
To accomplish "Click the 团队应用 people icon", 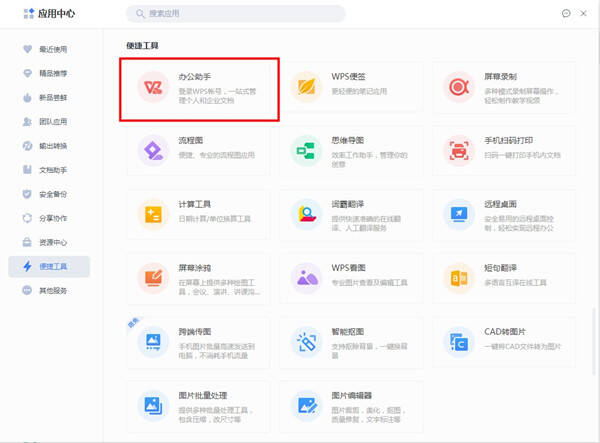I will click(x=27, y=122).
